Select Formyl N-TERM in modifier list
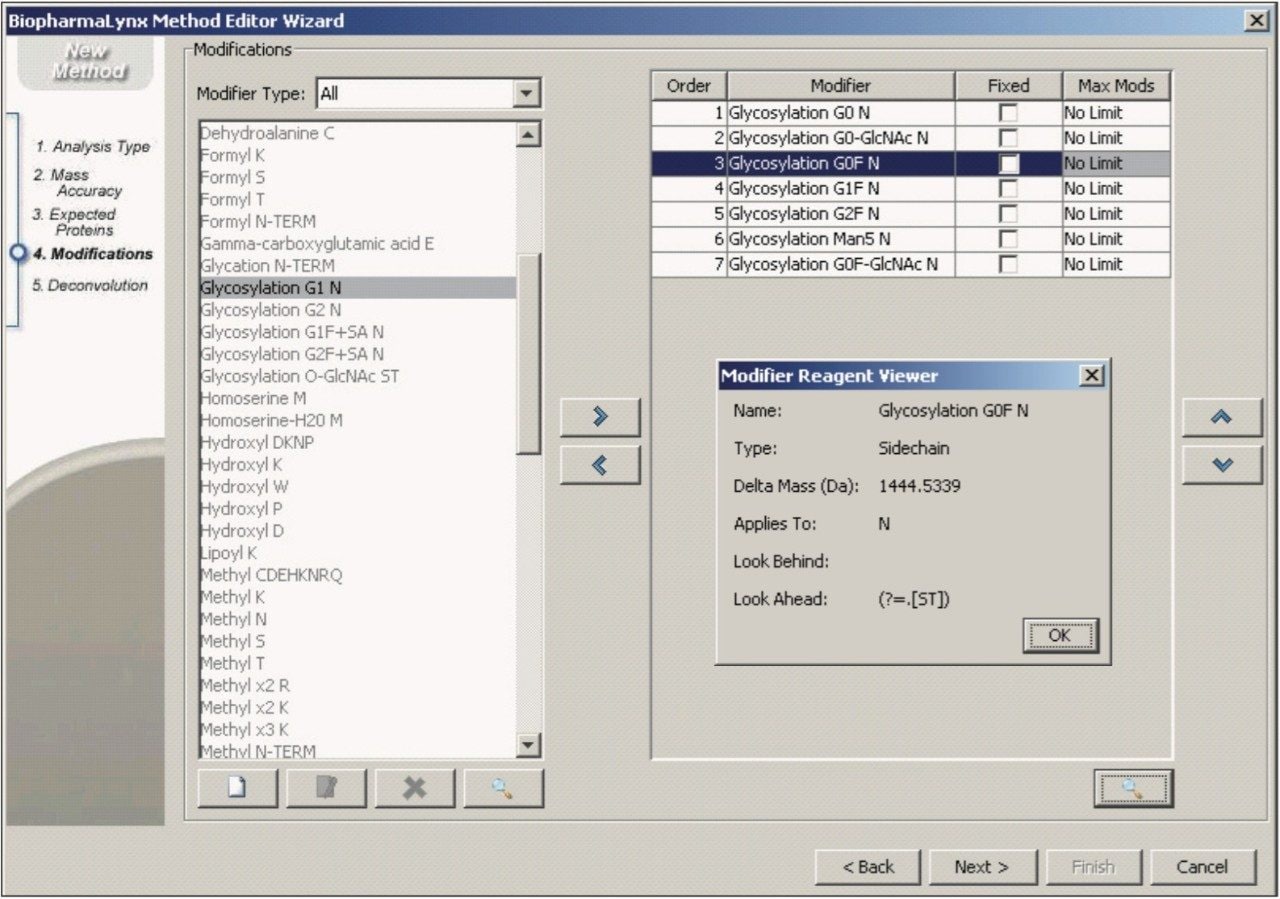The width and height of the screenshot is (1280, 899). coord(357,221)
